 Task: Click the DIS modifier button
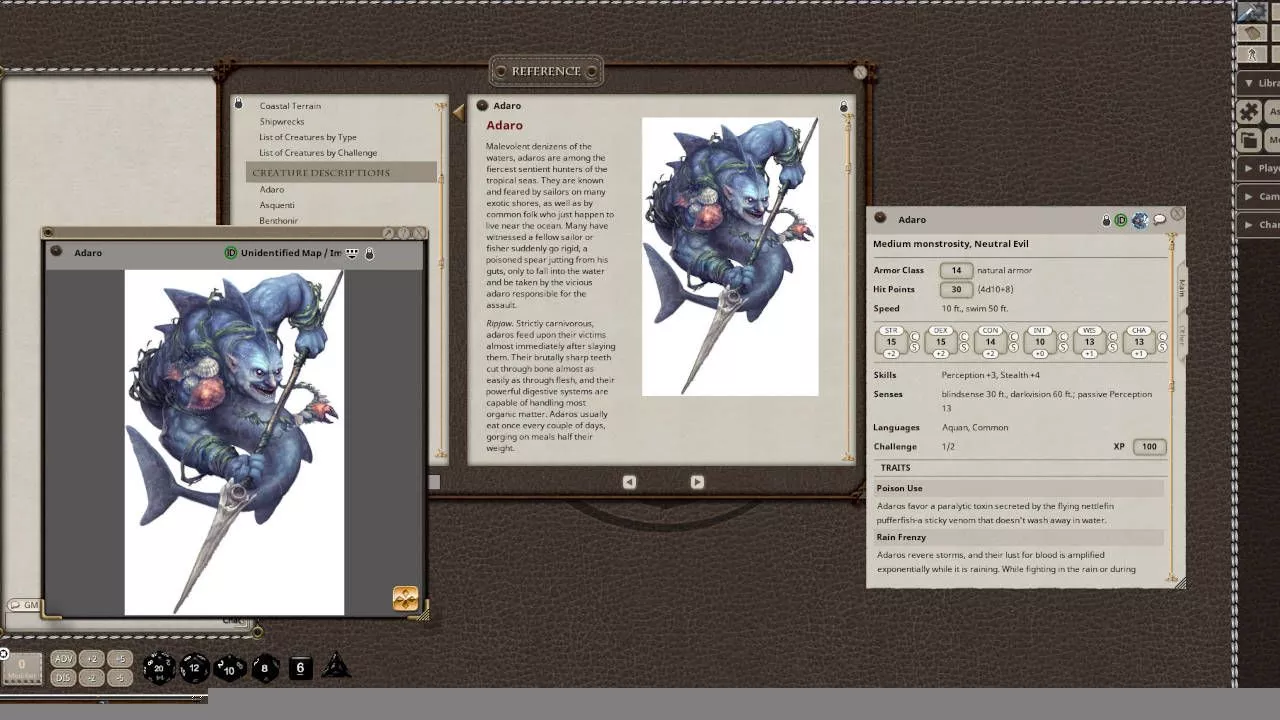[x=64, y=678]
